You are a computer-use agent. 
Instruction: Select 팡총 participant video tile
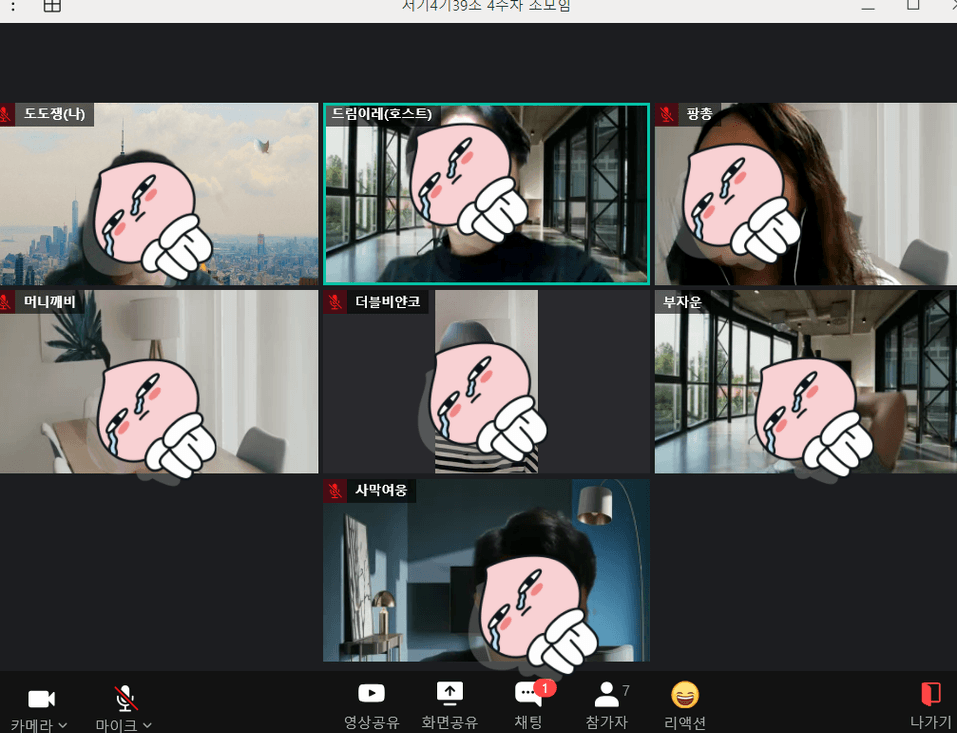[x=806, y=194]
